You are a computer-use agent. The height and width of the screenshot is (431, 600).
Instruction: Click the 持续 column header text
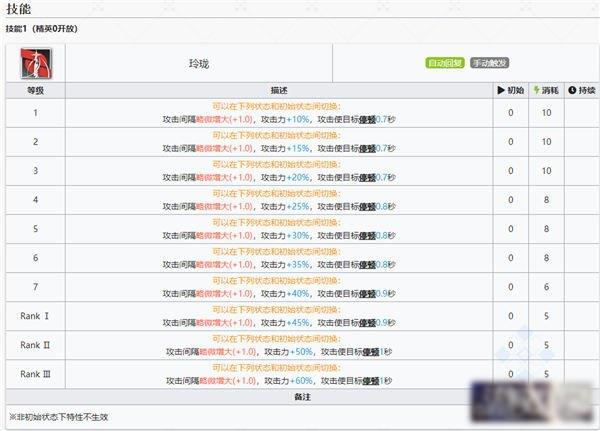(587, 90)
